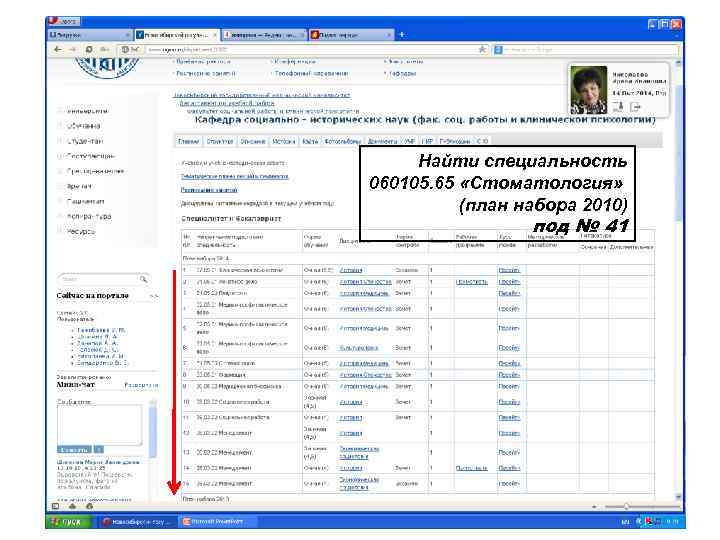This screenshot has width=720, height=540.
Task: Switch to the Фотоальбомы department tab
Action: tap(343, 141)
